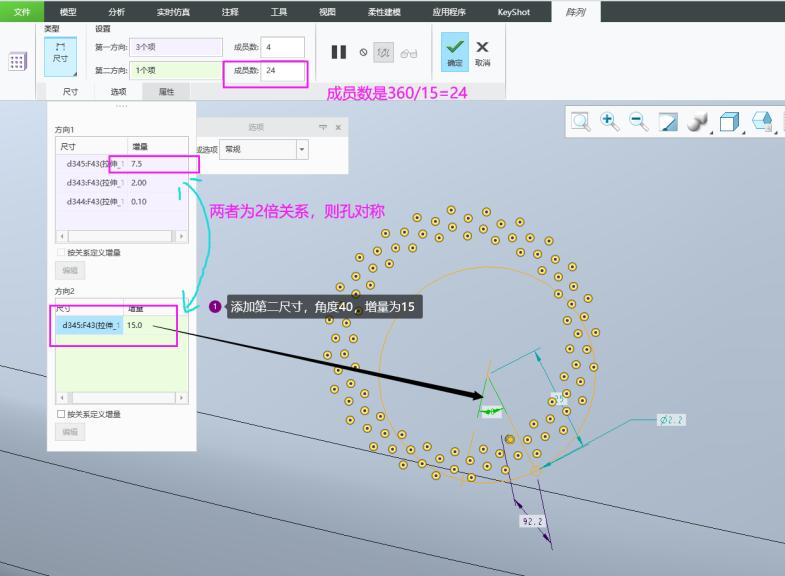Click the repaint screen icon
Image resolution: width=785 pixels, height=576 pixels.
(x=668, y=122)
